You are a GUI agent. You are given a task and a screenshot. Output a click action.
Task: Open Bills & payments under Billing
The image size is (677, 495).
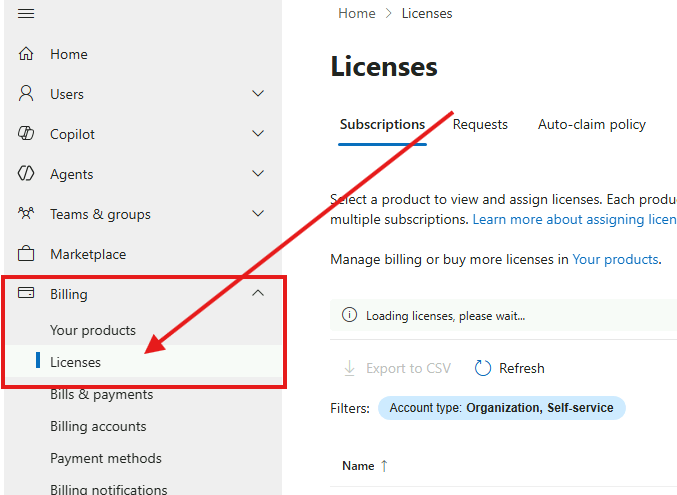point(101,394)
